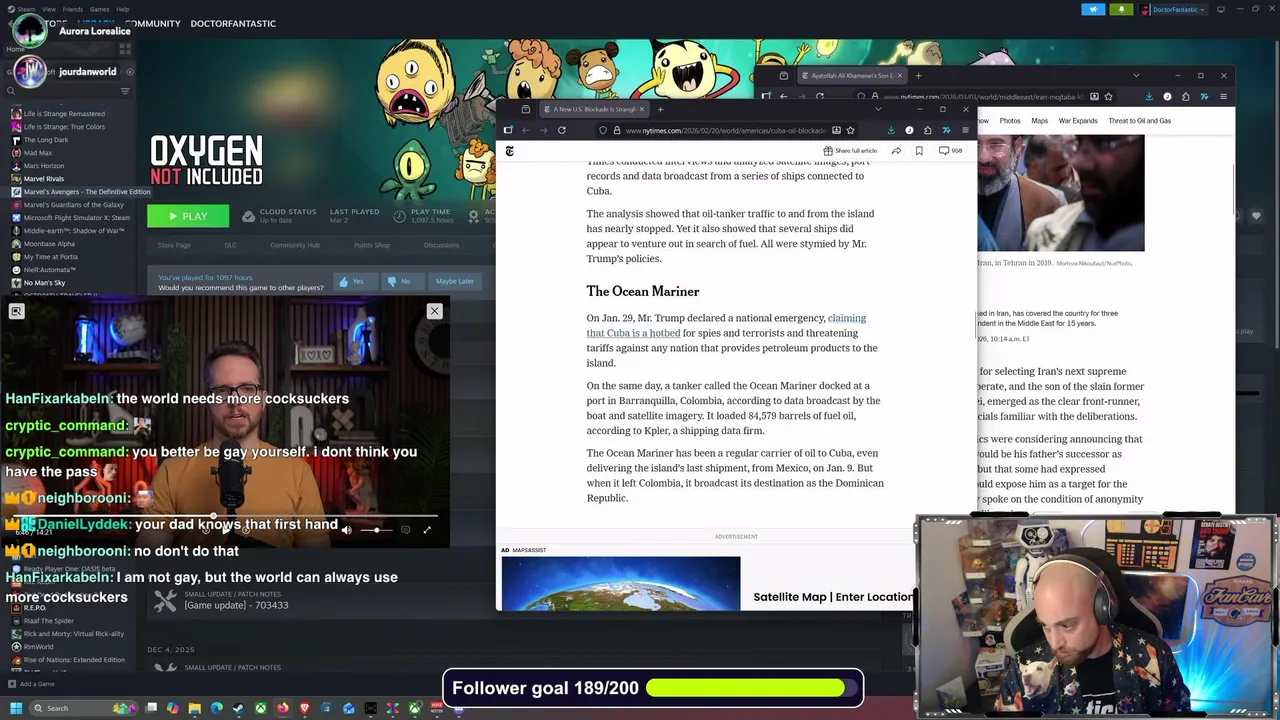Image resolution: width=1280 pixels, height=720 pixels.
Task: Open Steam Games menu
Action: [100, 9]
